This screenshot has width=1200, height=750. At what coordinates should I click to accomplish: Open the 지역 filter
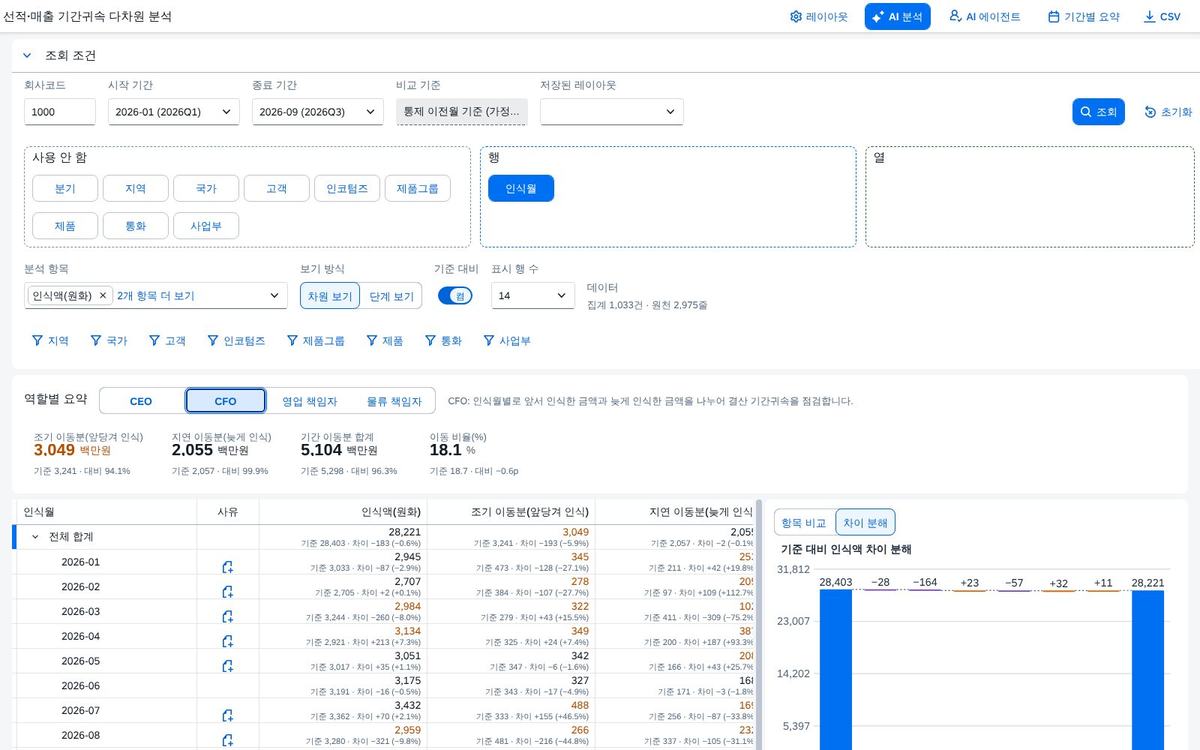click(50, 341)
